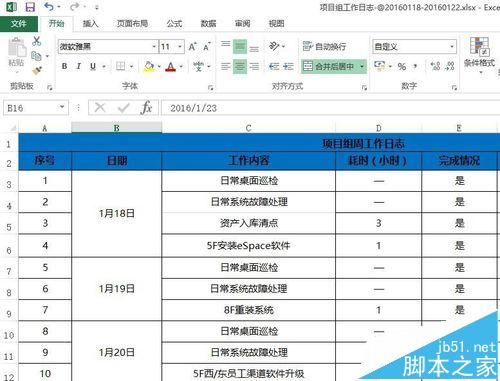Click the Insert Function fx button
This screenshot has height=381, width=500.
(x=146, y=108)
